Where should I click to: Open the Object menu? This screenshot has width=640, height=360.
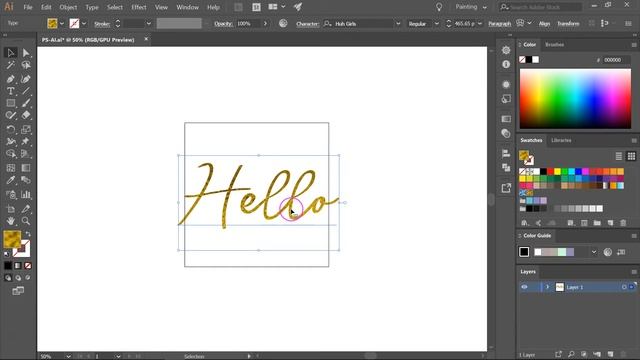68,7
